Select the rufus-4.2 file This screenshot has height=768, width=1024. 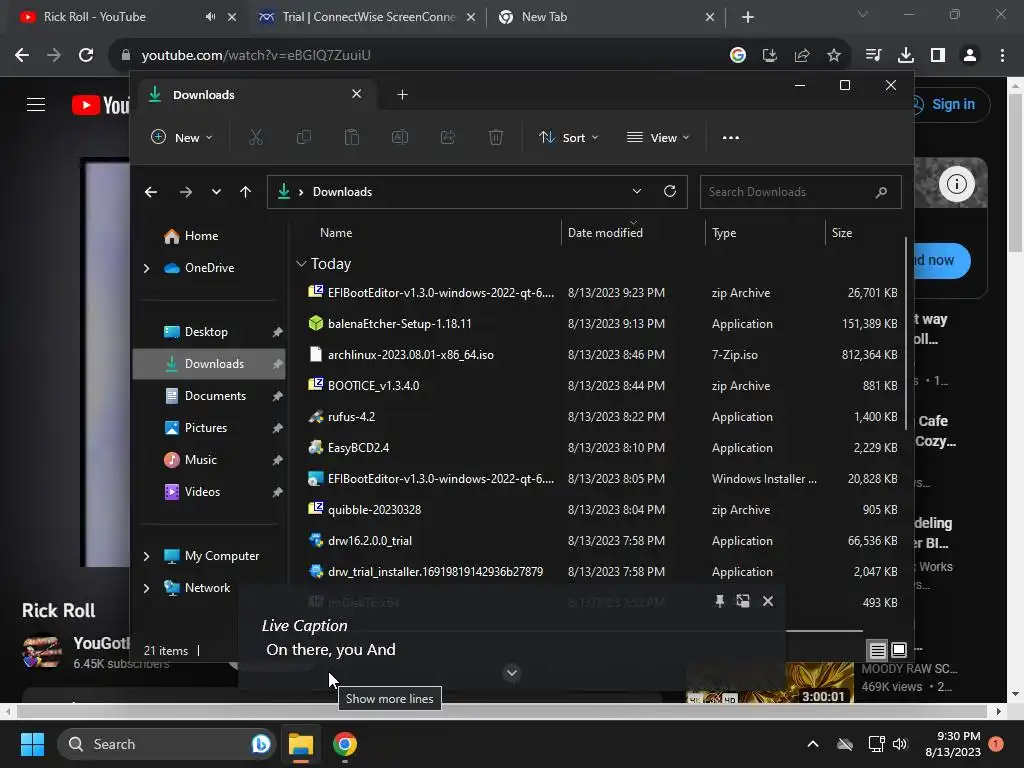(351, 417)
